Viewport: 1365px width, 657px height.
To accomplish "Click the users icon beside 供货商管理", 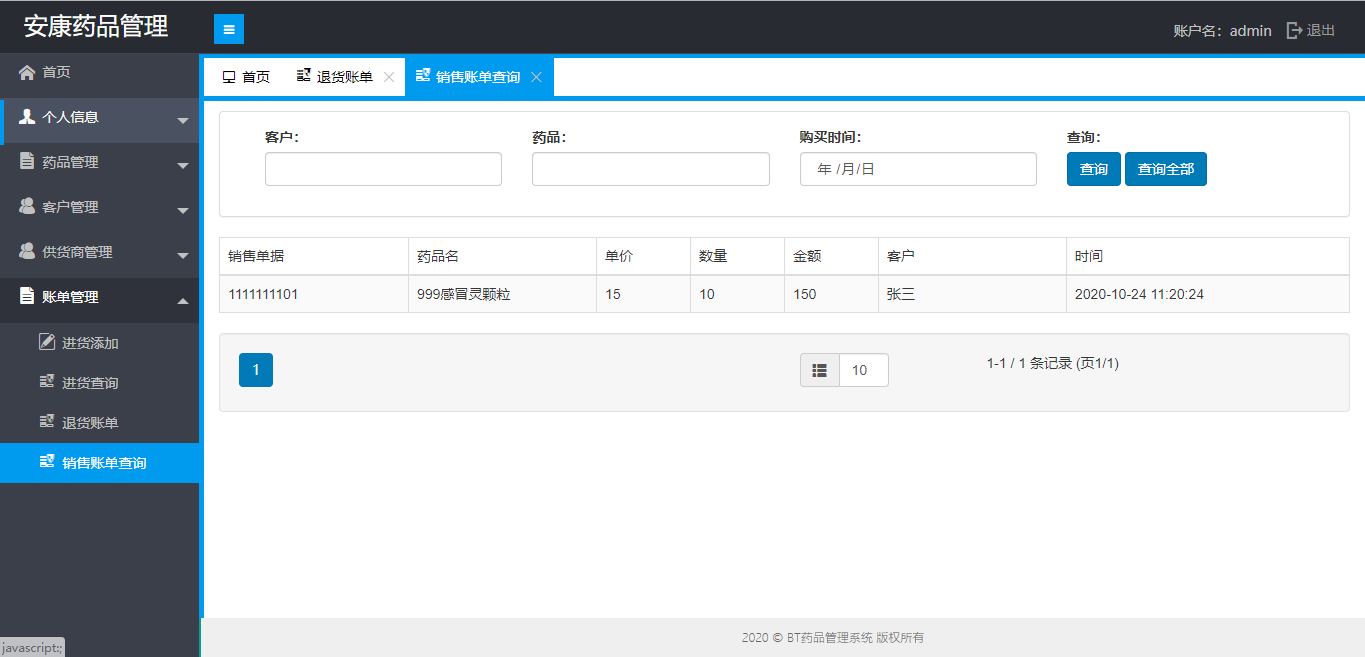I will tap(27, 251).
